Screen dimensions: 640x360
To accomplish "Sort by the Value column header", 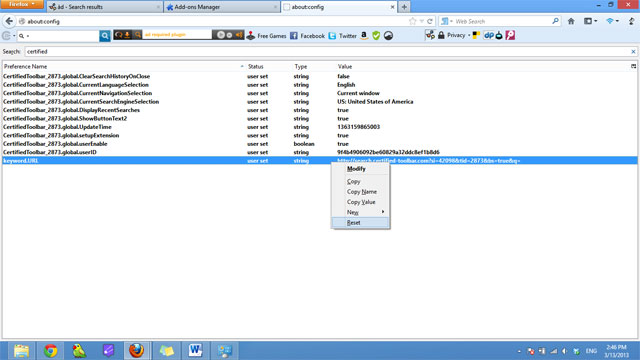I will coord(483,66).
